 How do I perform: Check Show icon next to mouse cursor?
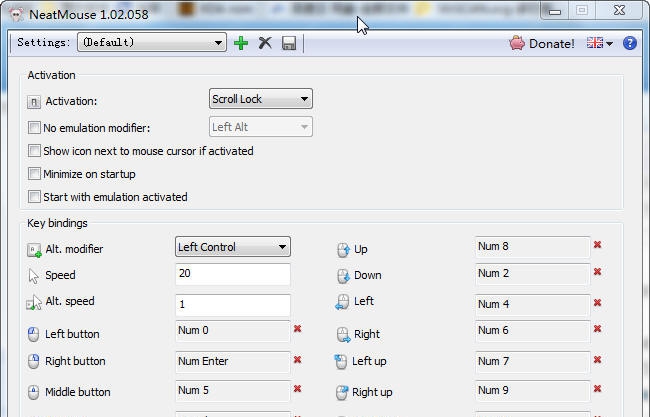coord(34,150)
